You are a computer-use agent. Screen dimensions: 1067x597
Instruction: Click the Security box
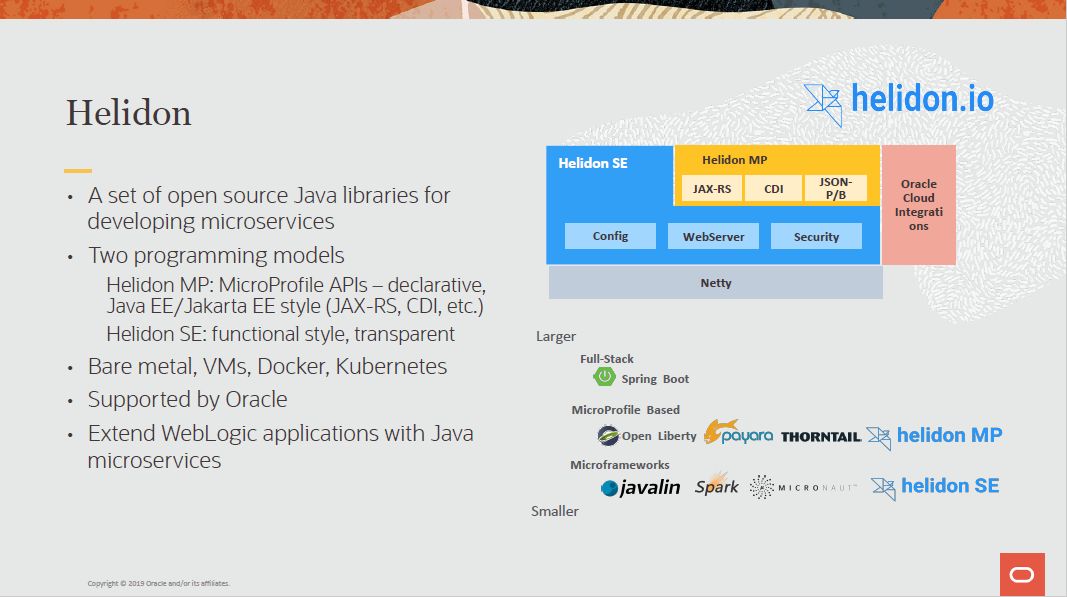tap(816, 236)
